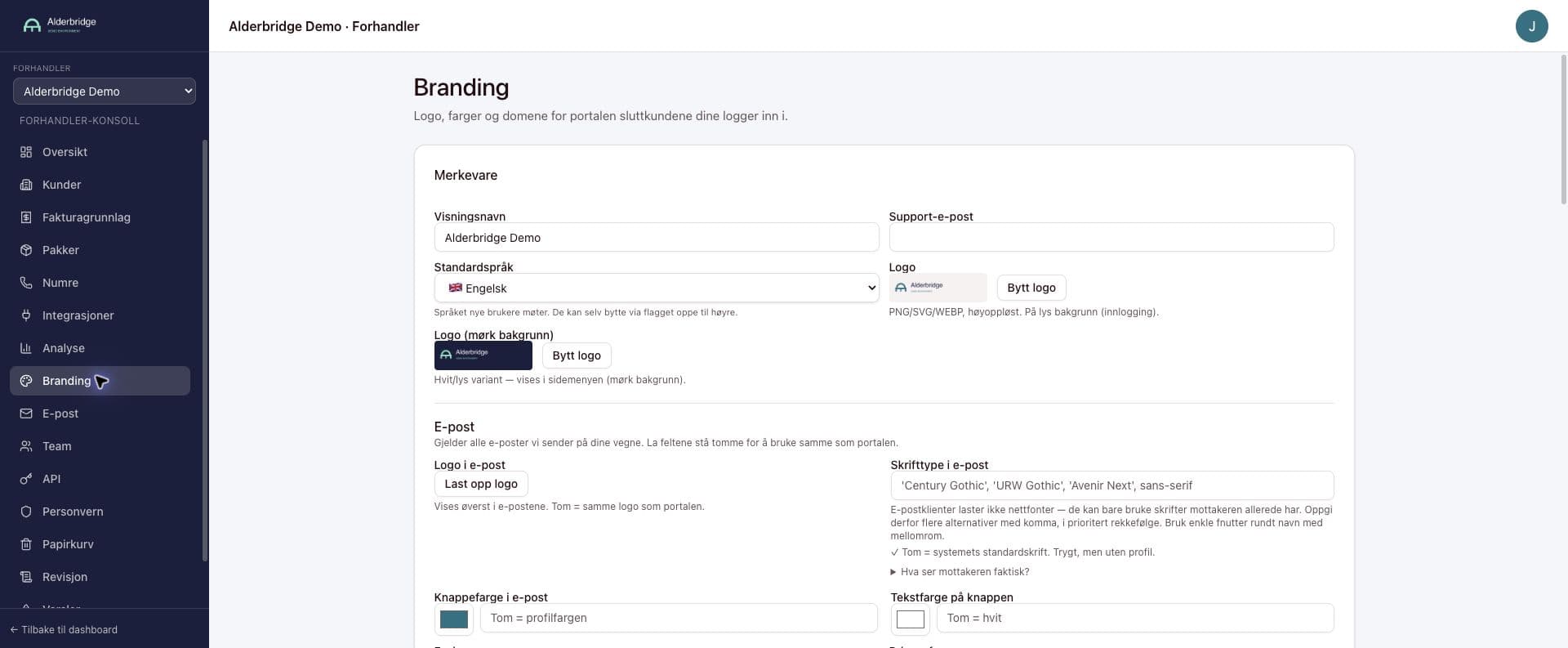Click the FORHANDLER-KONSOLL sidebar label
The width and height of the screenshot is (1568, 648).
(79, 121)
